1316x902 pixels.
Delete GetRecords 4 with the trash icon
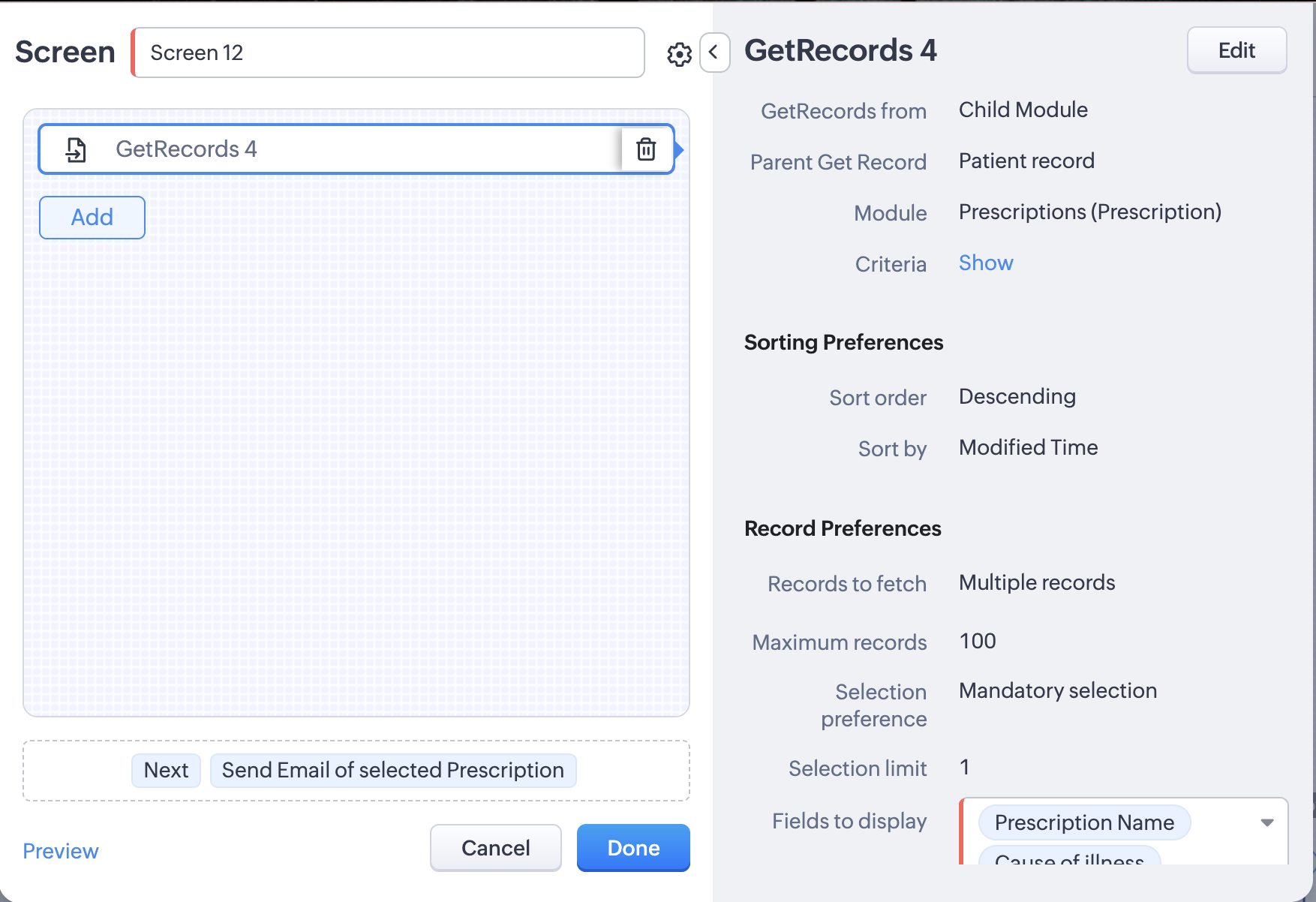click(x=646, y=149)
